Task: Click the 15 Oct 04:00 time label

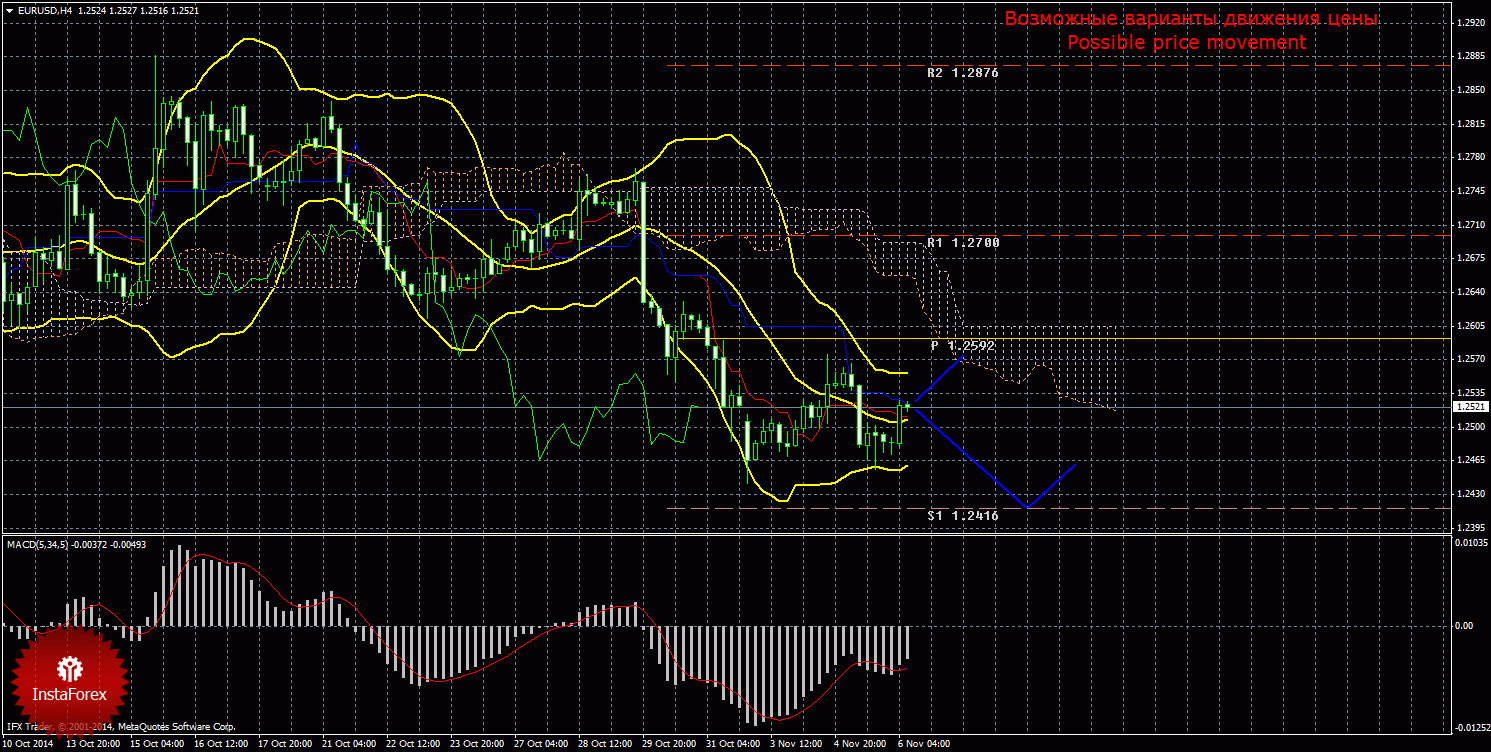Action: click(155, 744)
